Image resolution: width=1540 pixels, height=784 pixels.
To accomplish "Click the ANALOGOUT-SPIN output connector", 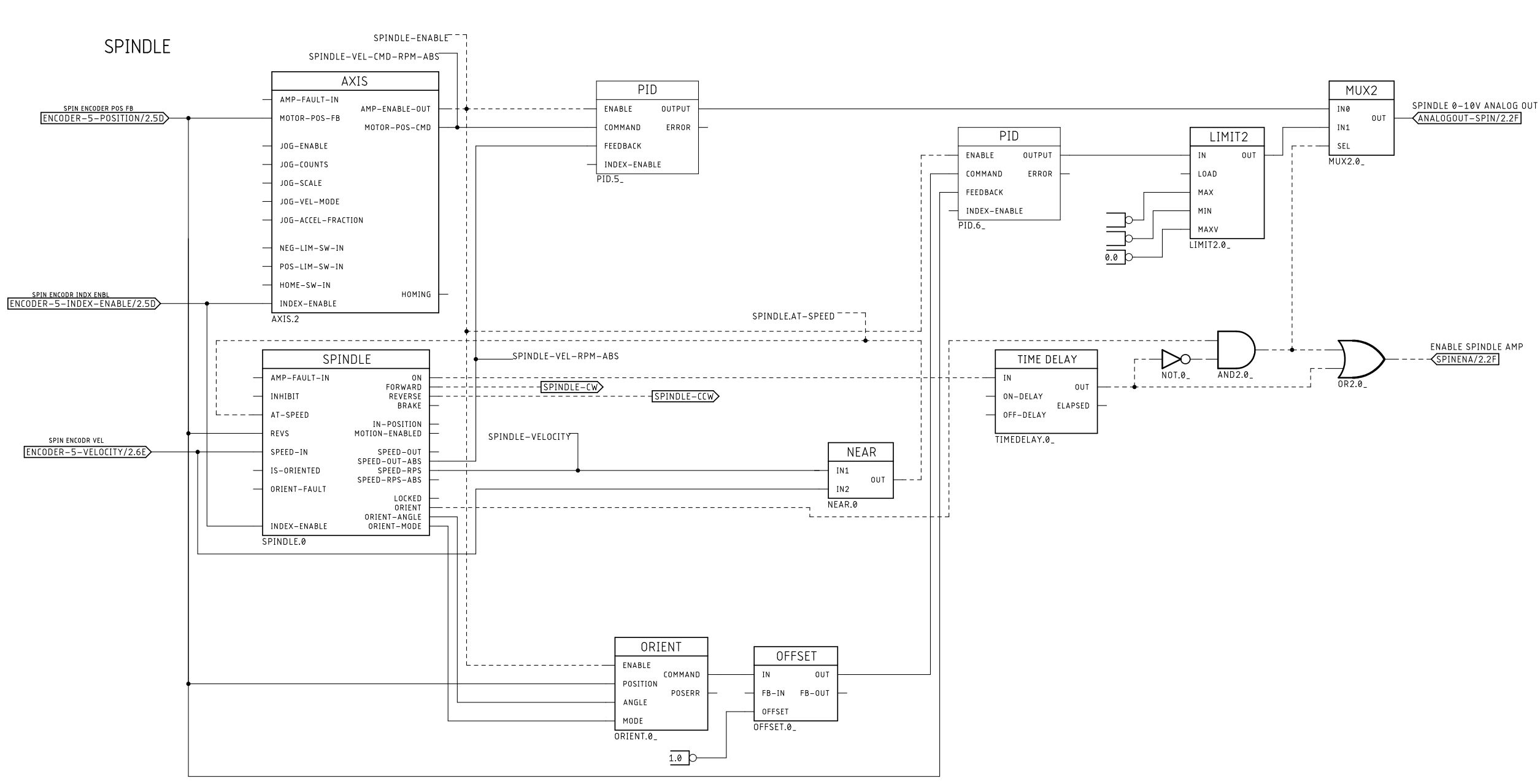I will tap(1468, 118).
